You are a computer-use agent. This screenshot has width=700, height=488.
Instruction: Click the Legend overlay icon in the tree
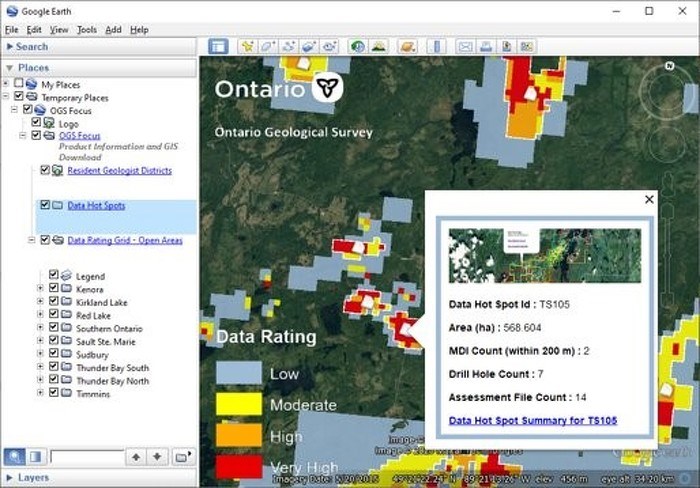[66, 275]
